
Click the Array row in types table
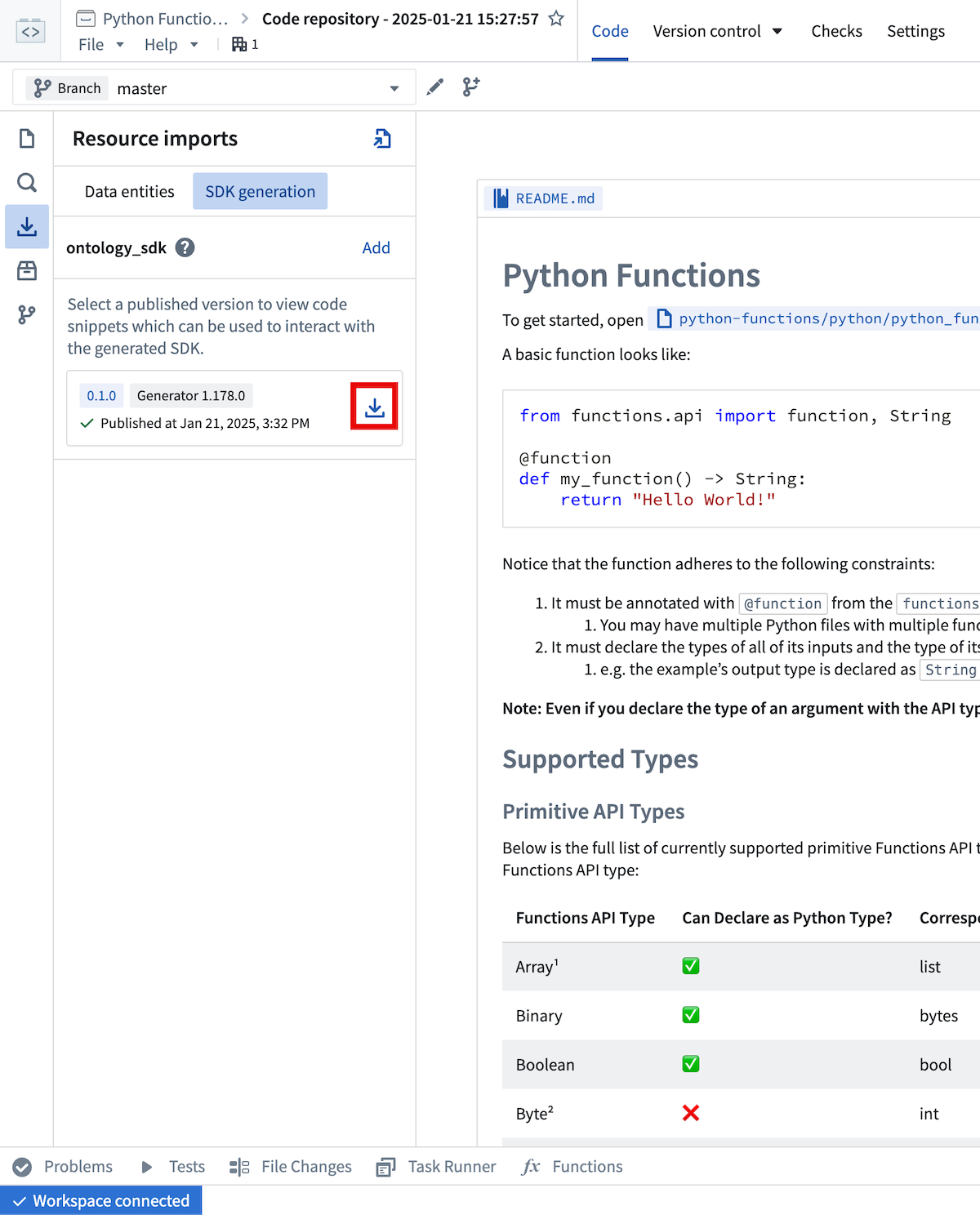(x=741, y=967)
